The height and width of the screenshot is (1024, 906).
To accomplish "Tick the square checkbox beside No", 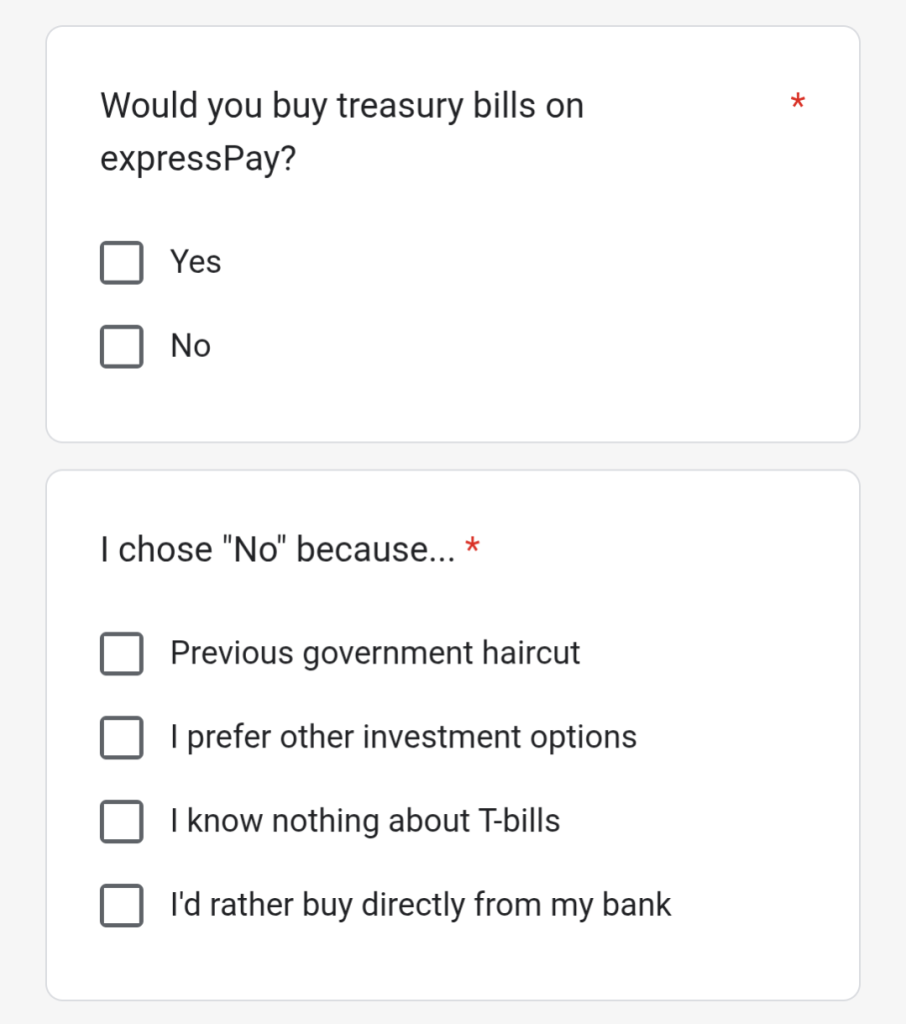I will point(121,346).
